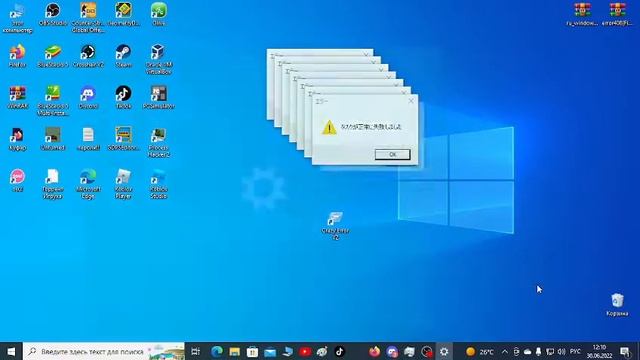Click the yellow warning triangle in the dialog
This screenshot has height=360, width=640.
pyautogui.click(x=329, y=127)
